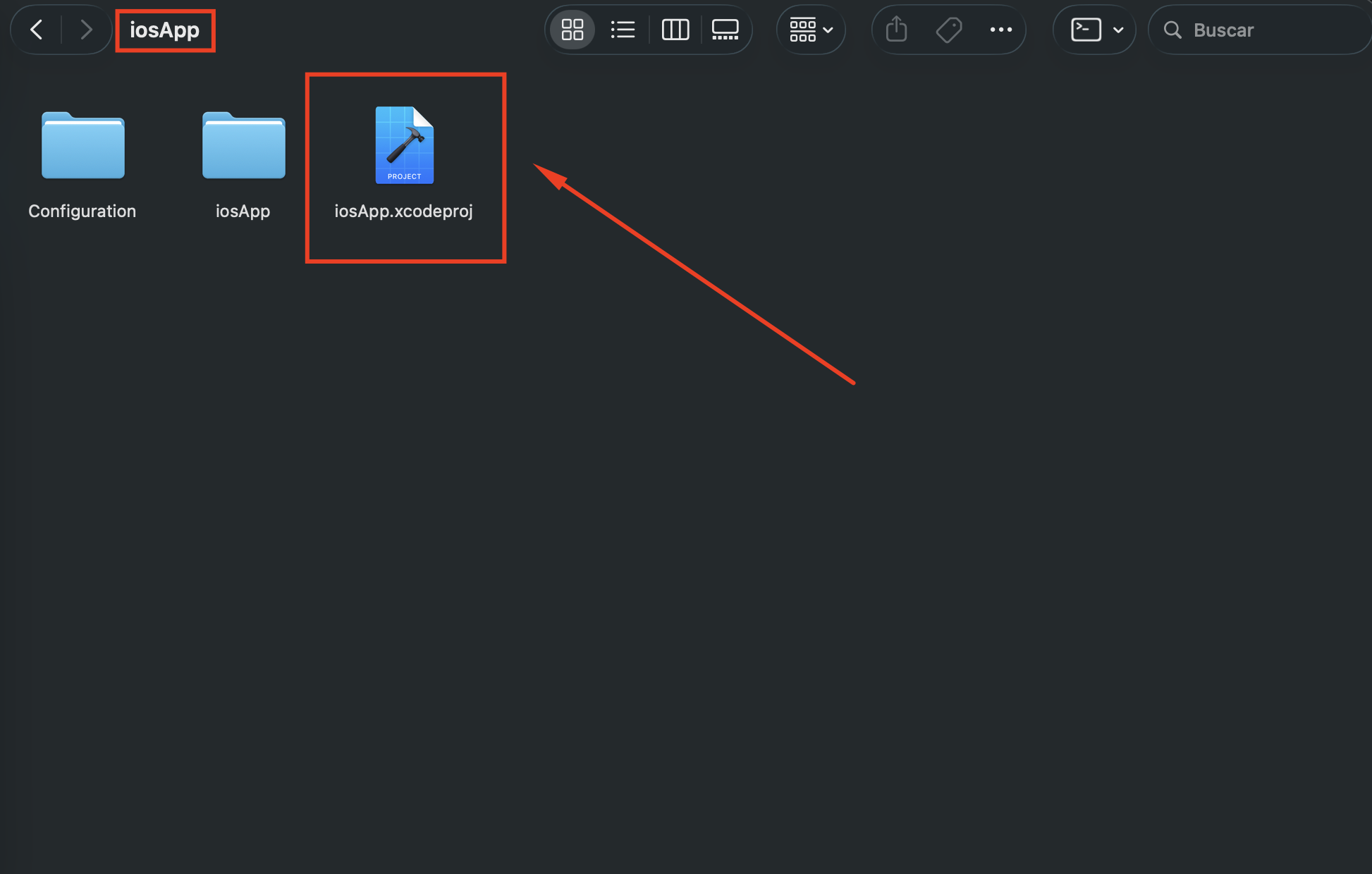Switch to list view

(623, 30)
